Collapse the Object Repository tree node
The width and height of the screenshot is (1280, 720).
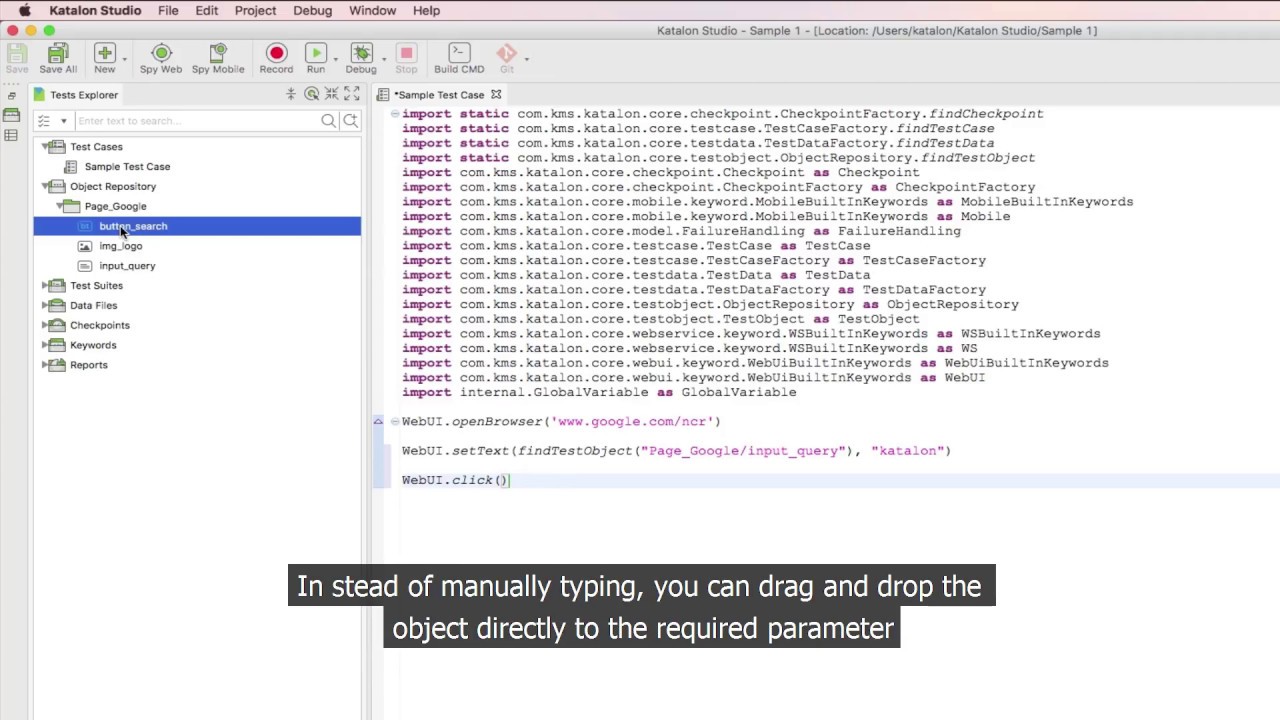tap(45, 187)
